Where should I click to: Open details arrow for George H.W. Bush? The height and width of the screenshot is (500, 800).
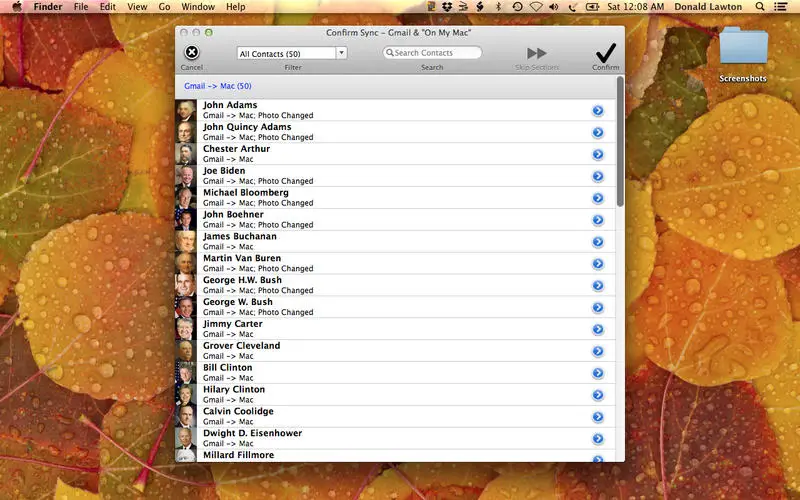[598, 286]
